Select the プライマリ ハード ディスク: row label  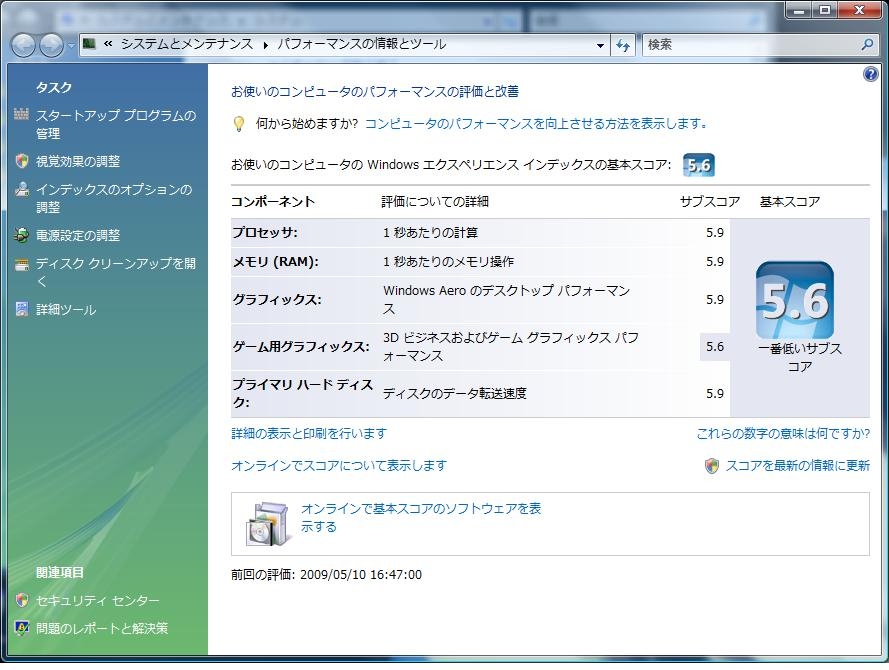[302, 393]
